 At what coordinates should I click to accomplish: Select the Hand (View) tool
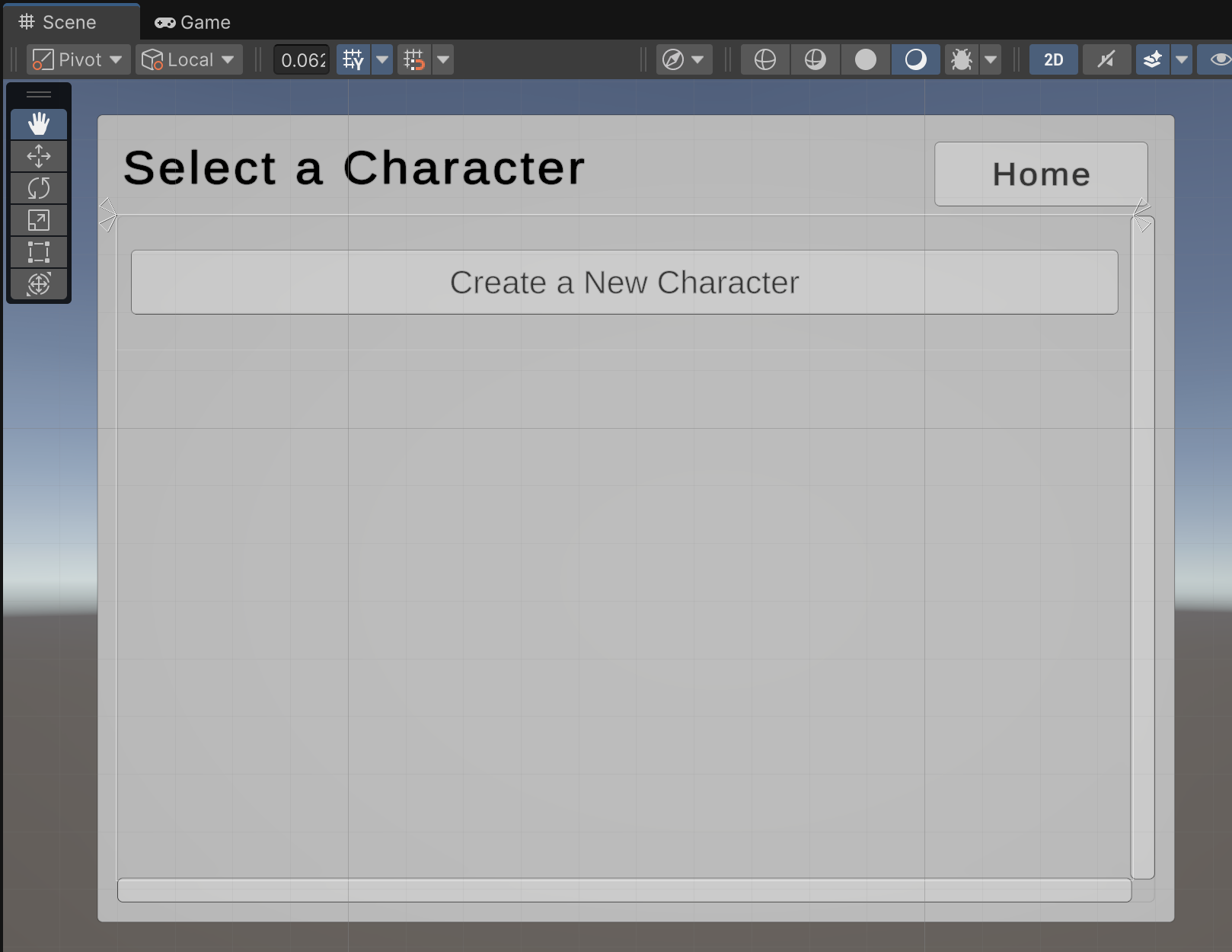click(x=39, y=124)
